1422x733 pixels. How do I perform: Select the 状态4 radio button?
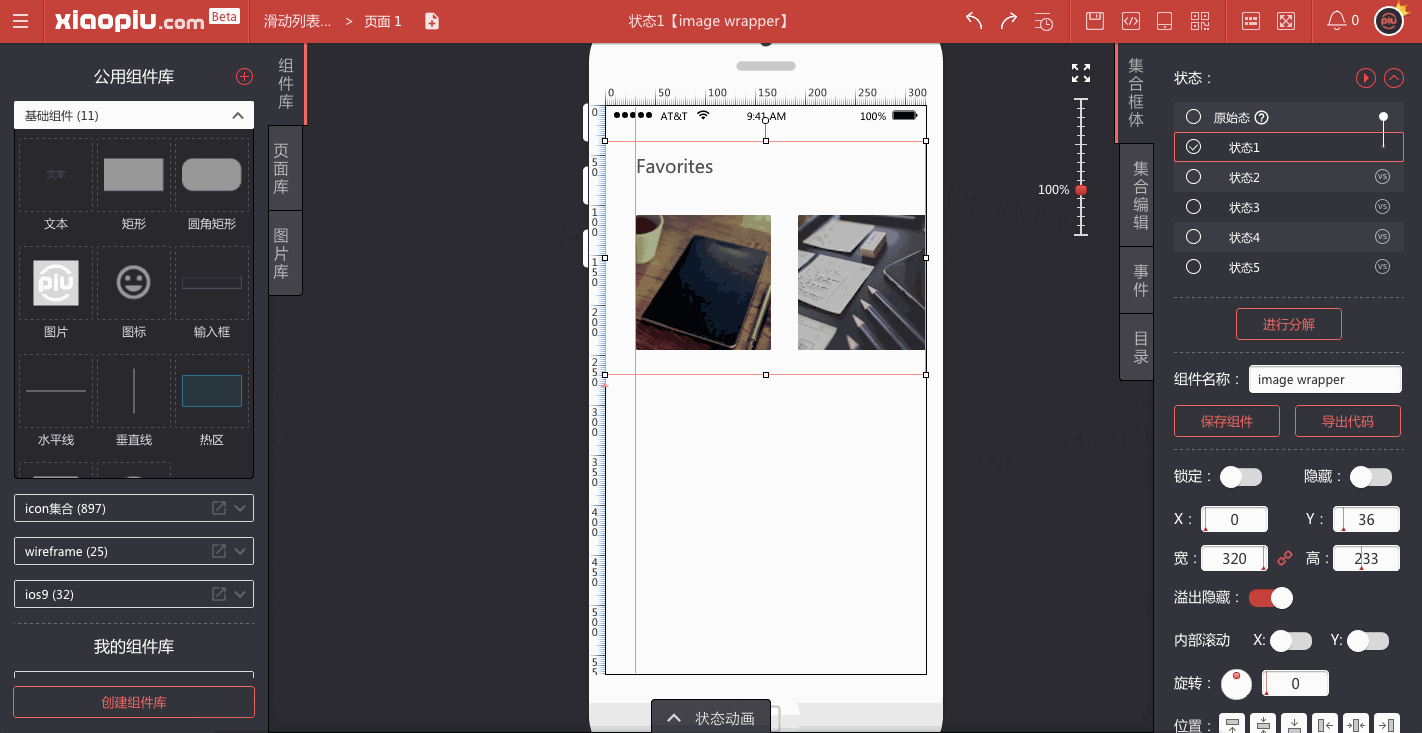pos(1193,237)
